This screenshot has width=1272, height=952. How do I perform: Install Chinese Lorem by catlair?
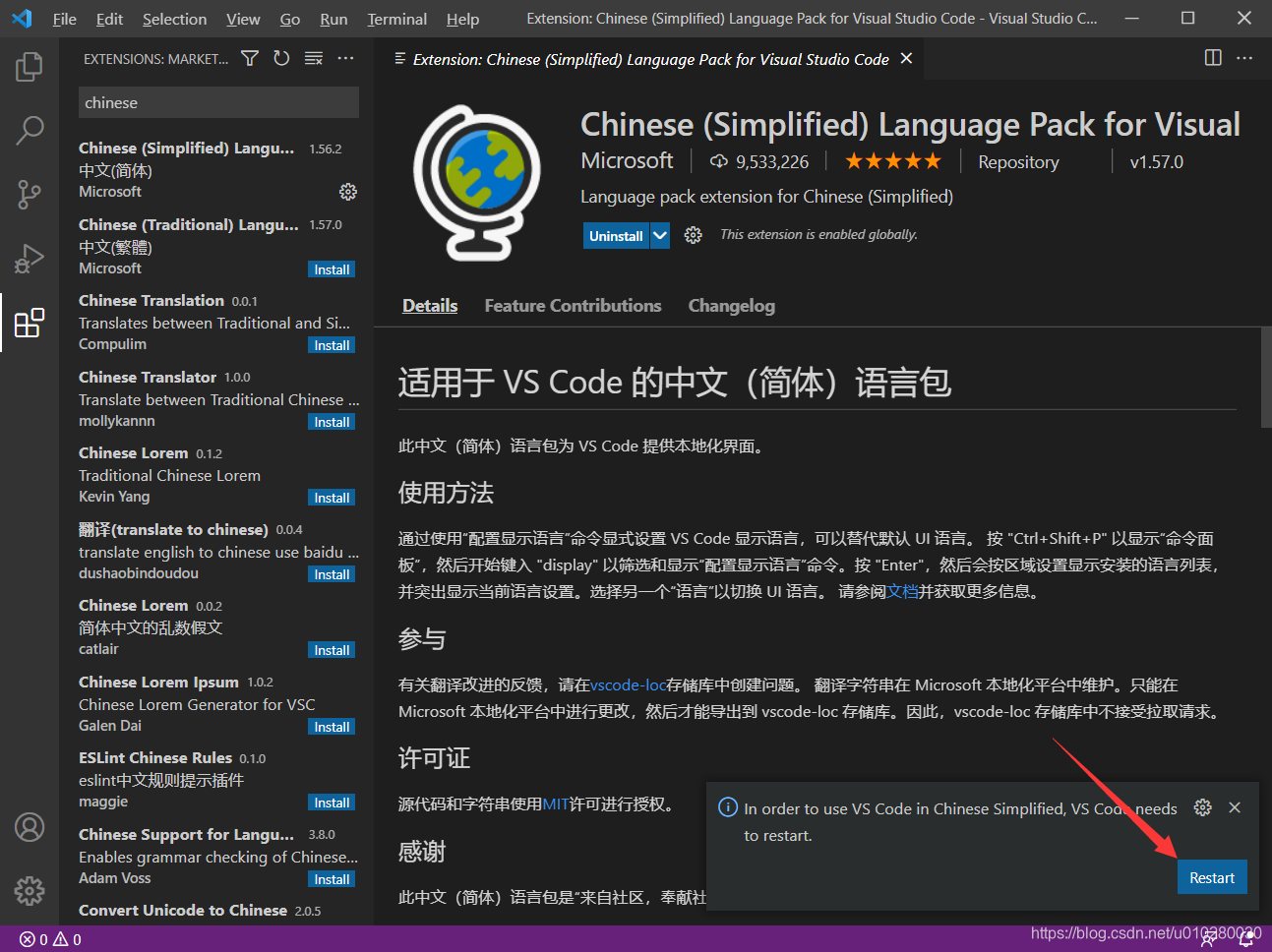pos(332,650)
